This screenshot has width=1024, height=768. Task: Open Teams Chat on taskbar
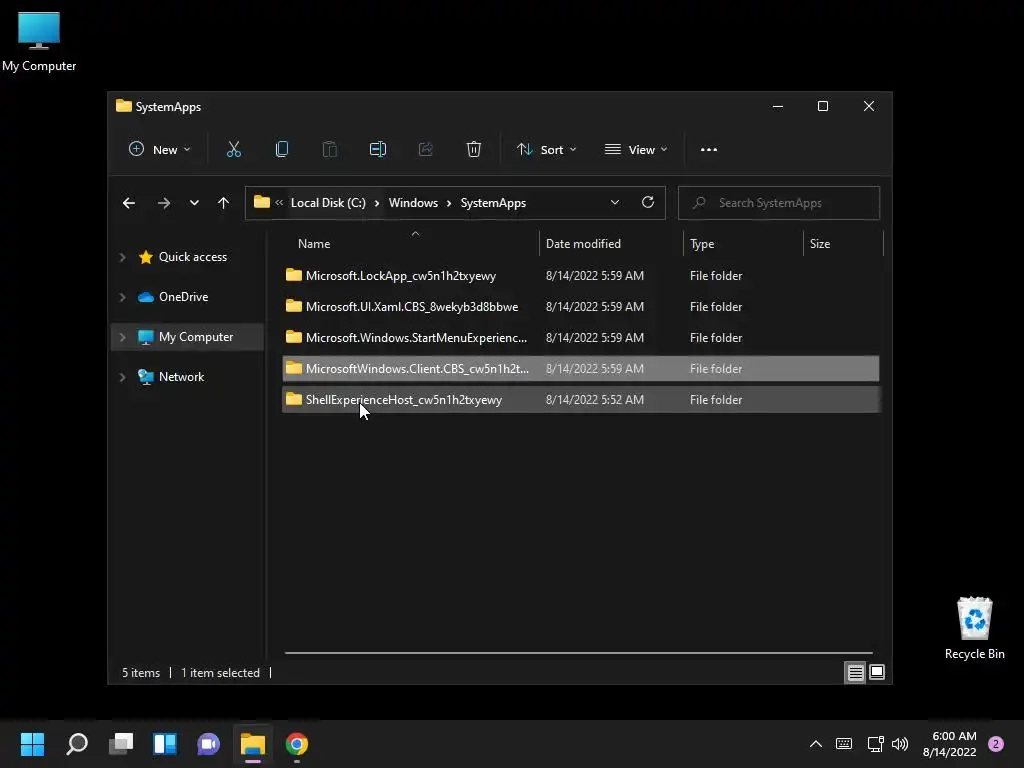[x=208, y=744]
